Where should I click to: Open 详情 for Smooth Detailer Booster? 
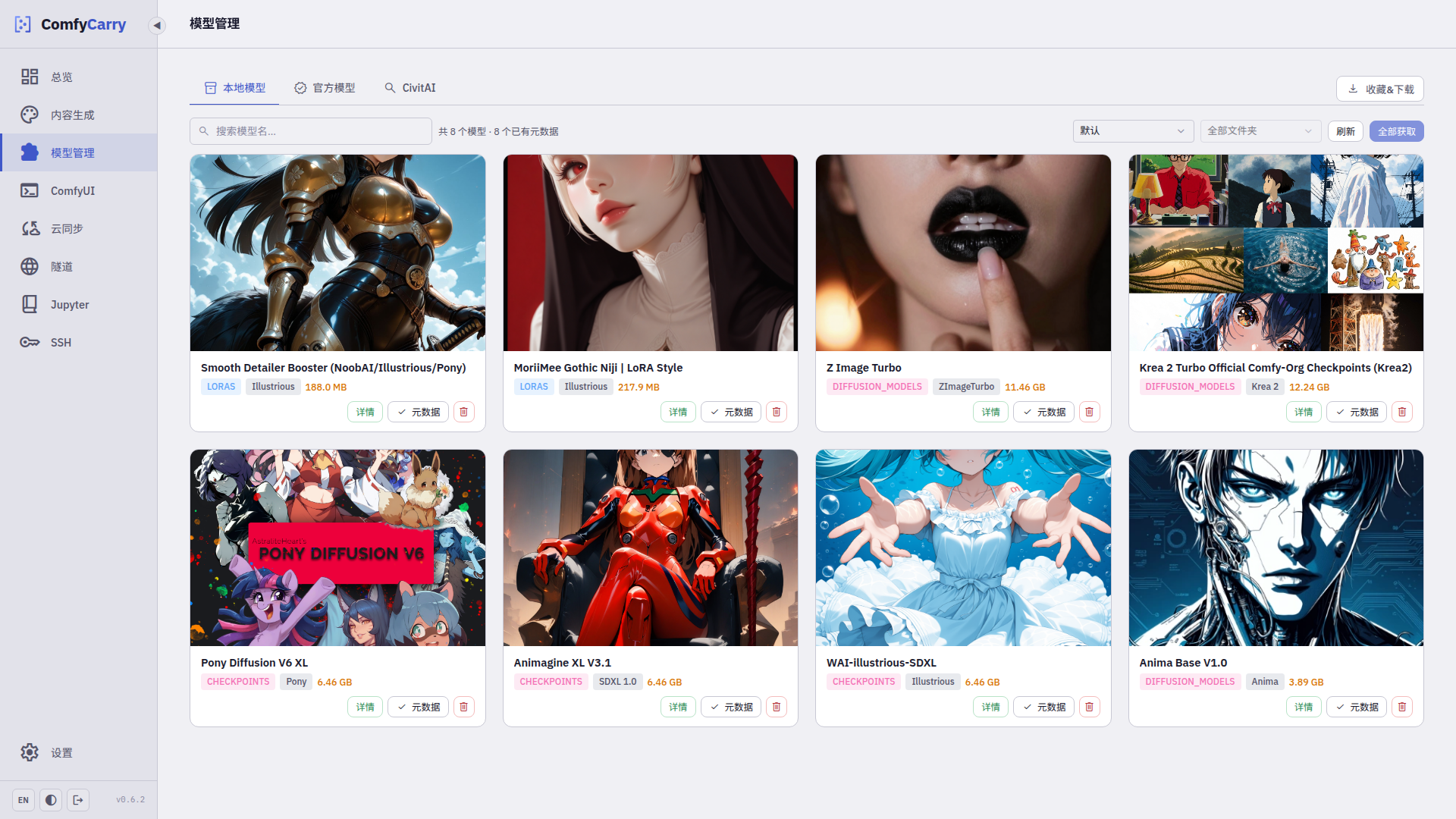(366, 412)
